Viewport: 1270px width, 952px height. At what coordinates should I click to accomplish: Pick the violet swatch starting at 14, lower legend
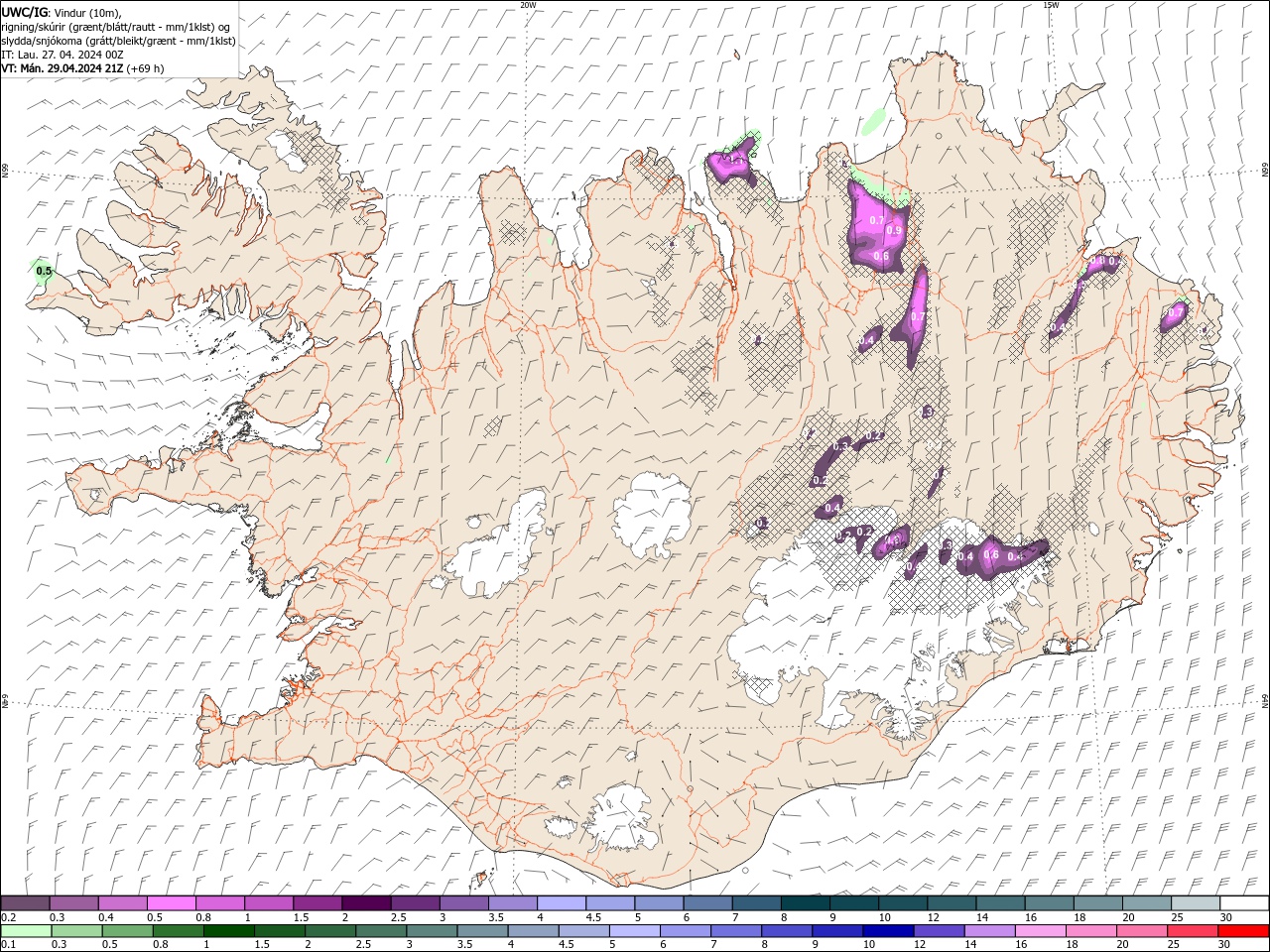(x=988, y=931)
